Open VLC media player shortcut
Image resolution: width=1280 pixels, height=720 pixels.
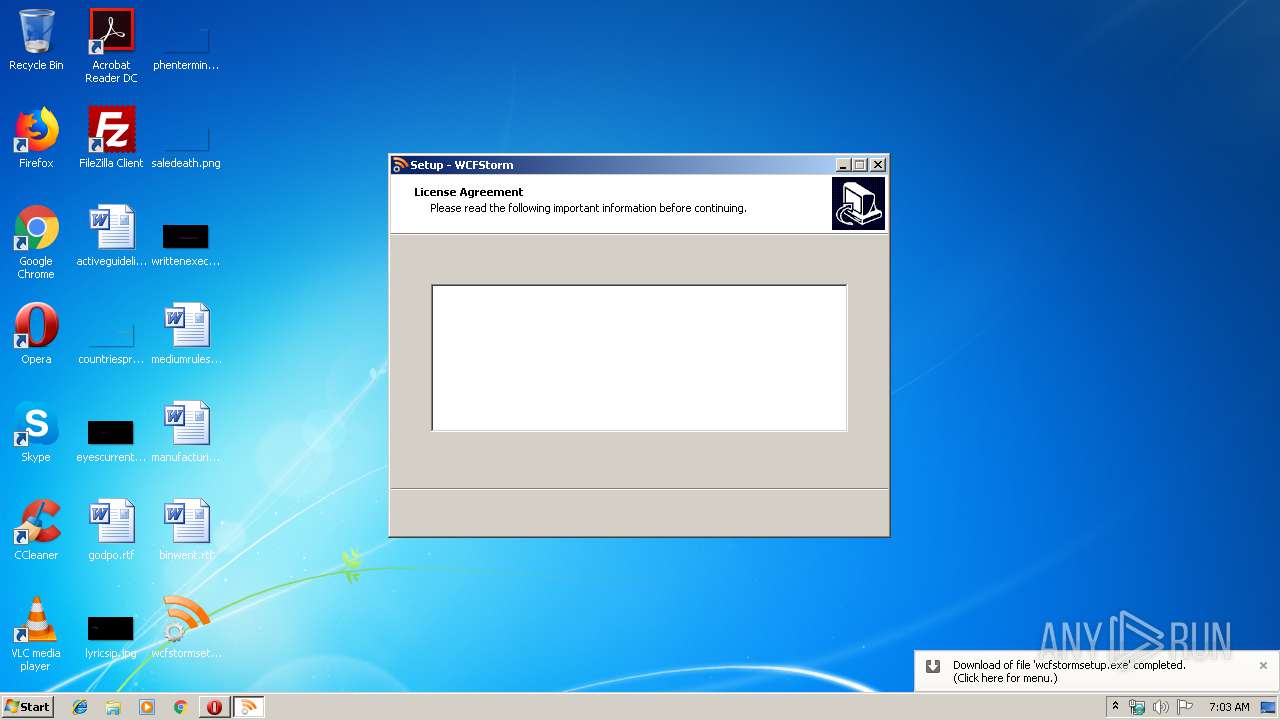(x=36, y=634)
